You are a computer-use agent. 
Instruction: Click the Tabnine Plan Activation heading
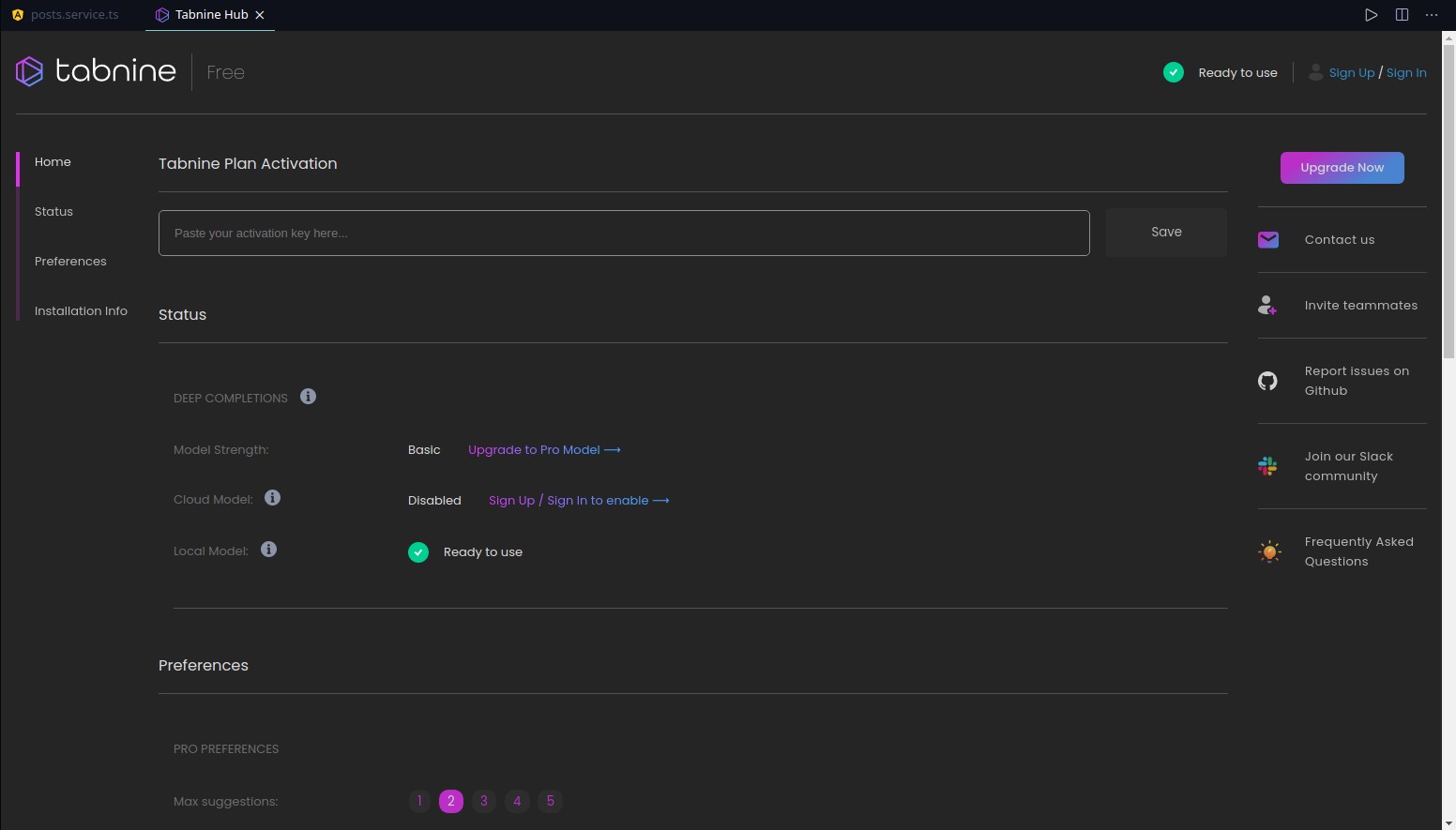click(248, 163)
